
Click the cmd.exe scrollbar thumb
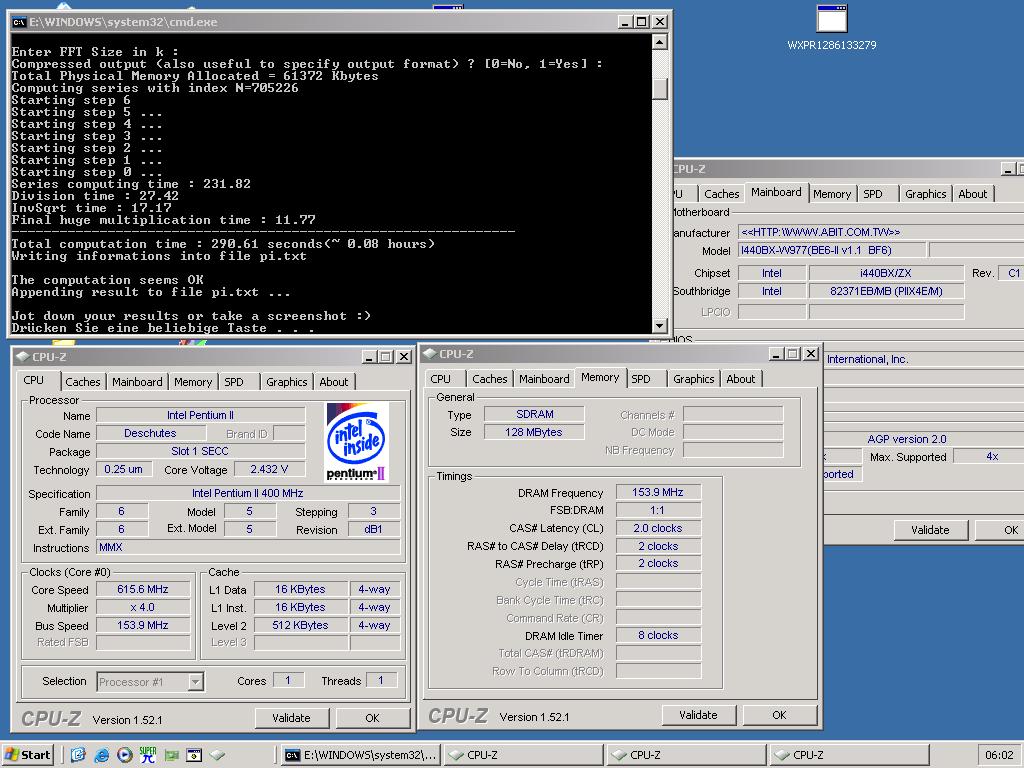(660, 89)
